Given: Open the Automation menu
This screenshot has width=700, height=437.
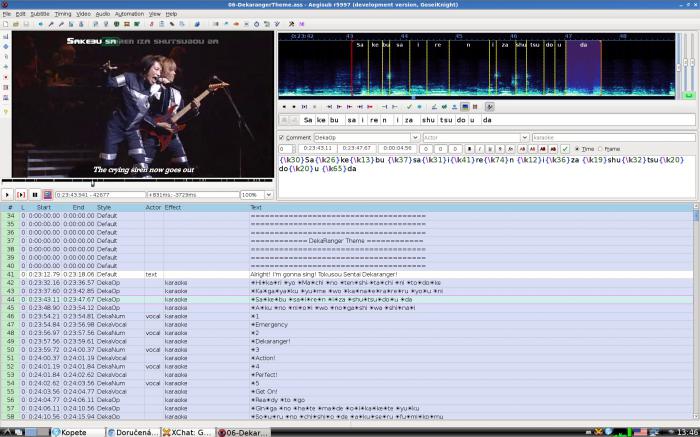Looking at the screenshot, I should click(x=129, y=14).
